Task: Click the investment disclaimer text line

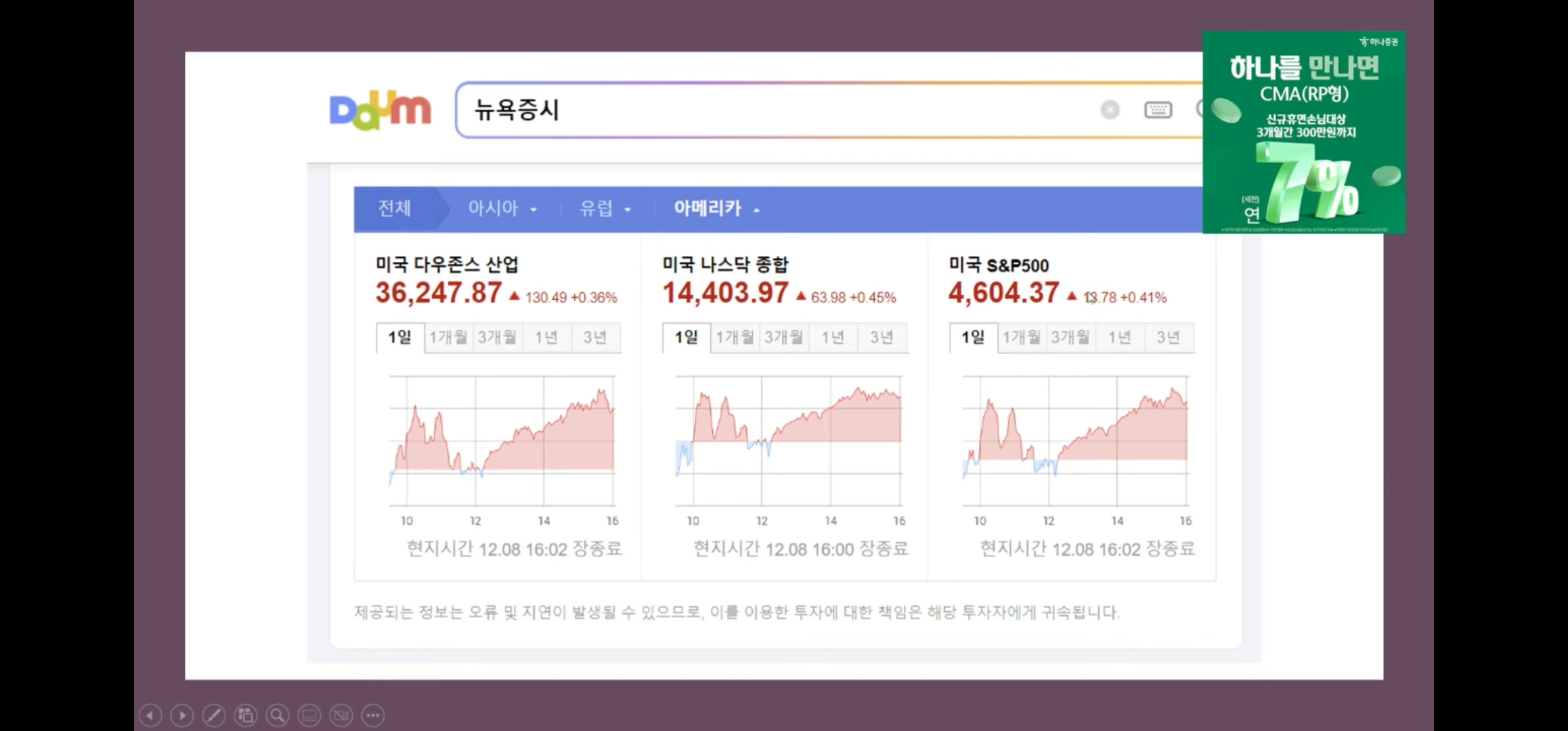Action: pyautogui.click(x=737, y=613)
